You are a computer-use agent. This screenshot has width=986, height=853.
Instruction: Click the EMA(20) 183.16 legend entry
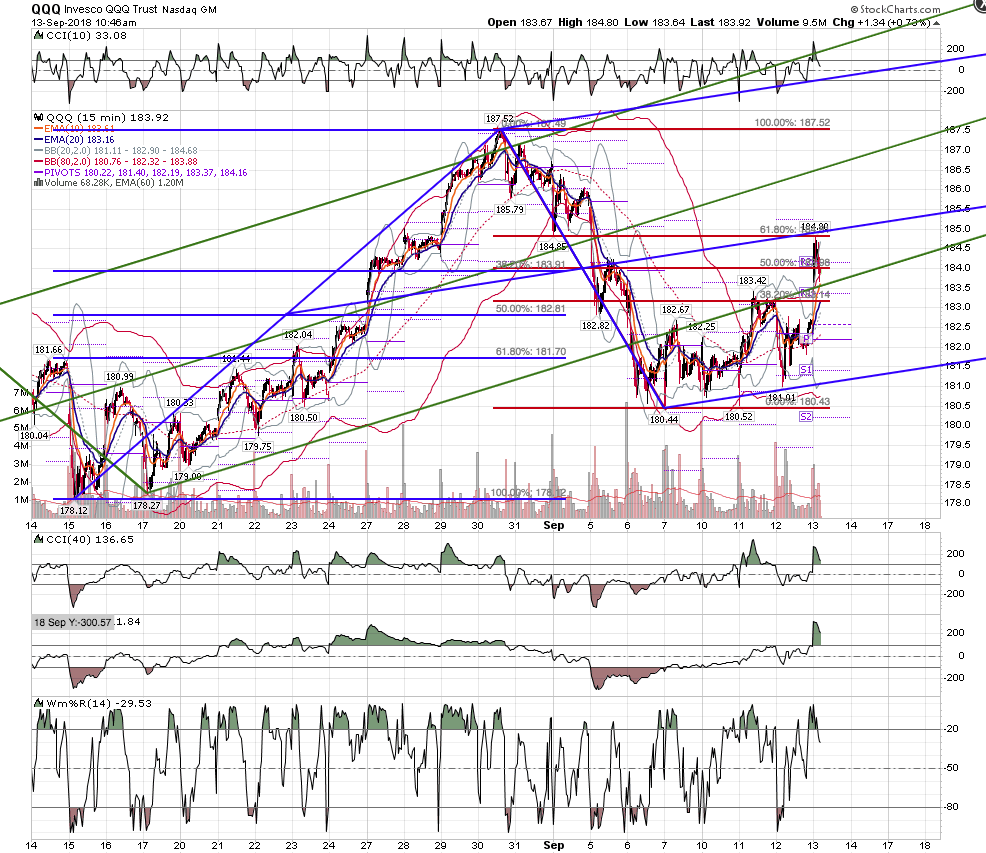[x=79, y=140]
